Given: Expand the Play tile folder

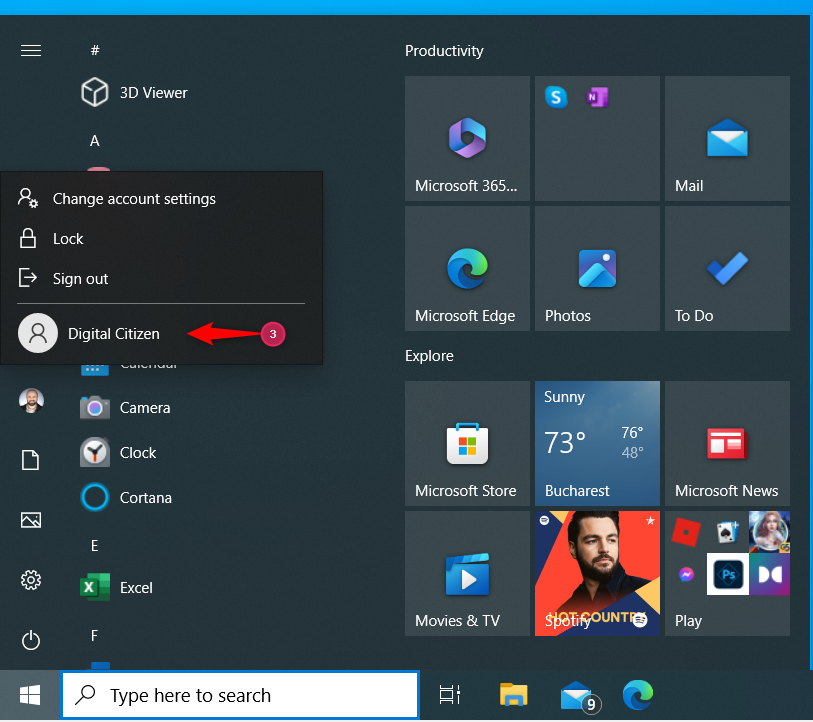Looking at the screenshot, I should tap(727, 574).
